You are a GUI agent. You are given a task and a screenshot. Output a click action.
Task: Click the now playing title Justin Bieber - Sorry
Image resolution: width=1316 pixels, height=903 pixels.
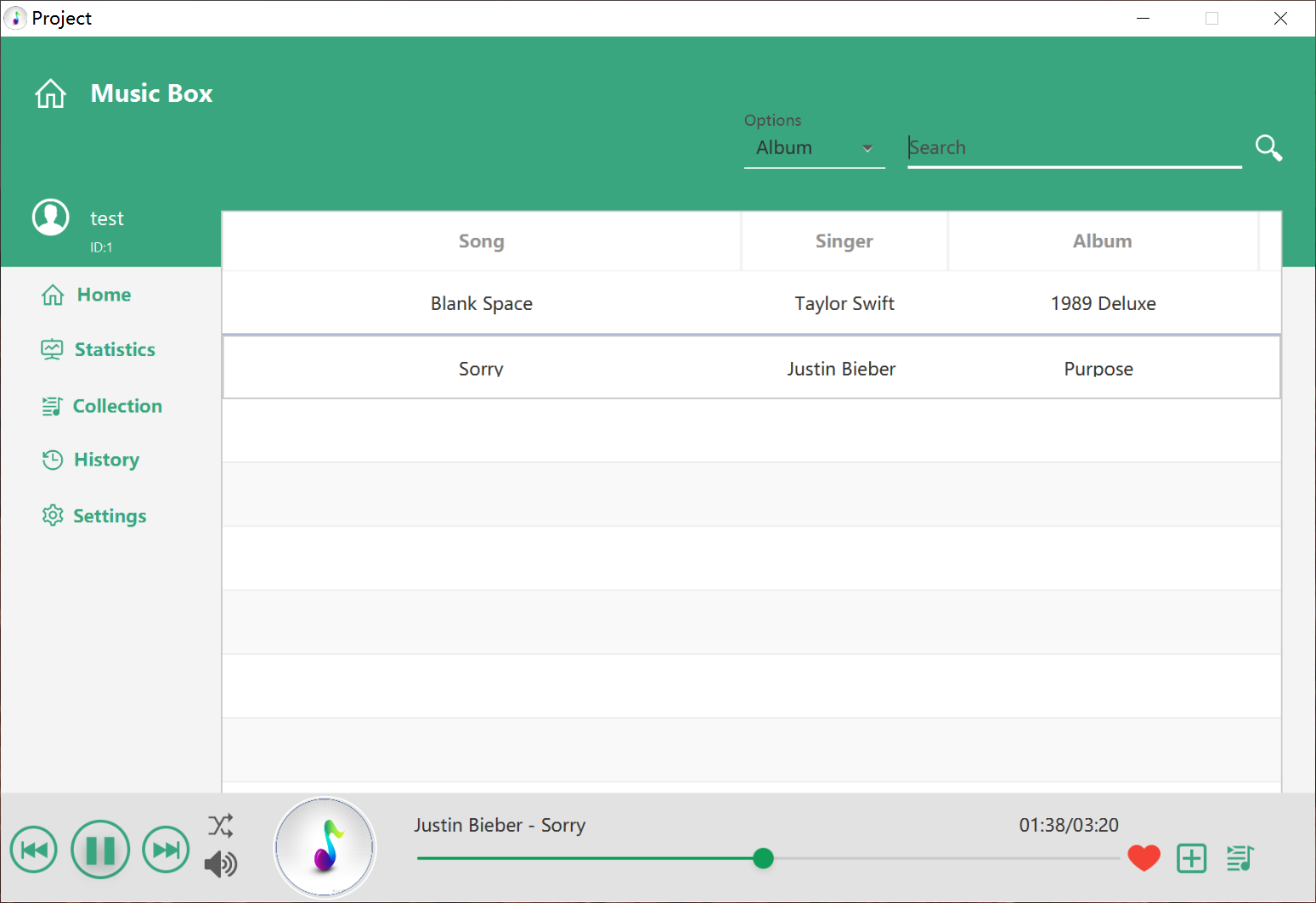tap(500, 825)
